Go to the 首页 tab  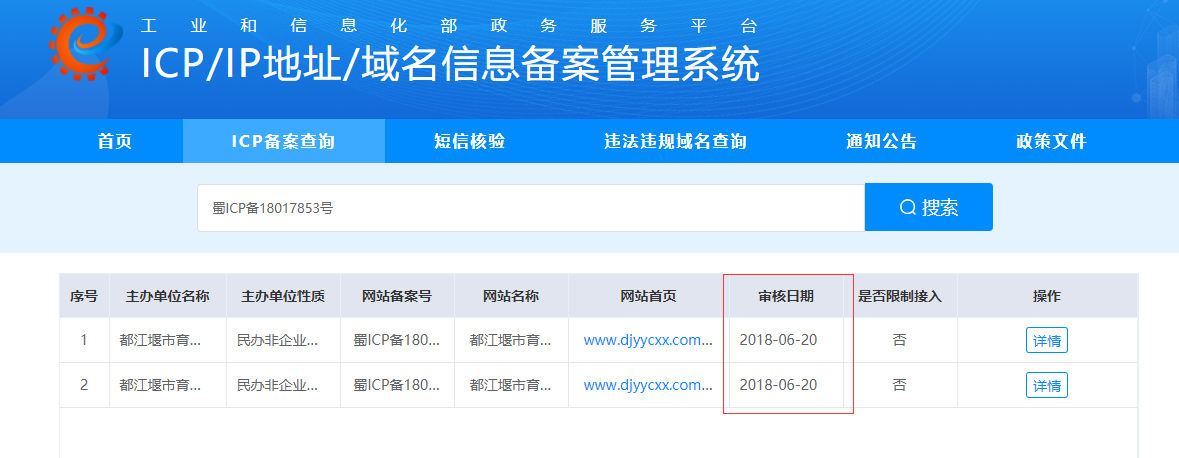(x=115, y=141)
